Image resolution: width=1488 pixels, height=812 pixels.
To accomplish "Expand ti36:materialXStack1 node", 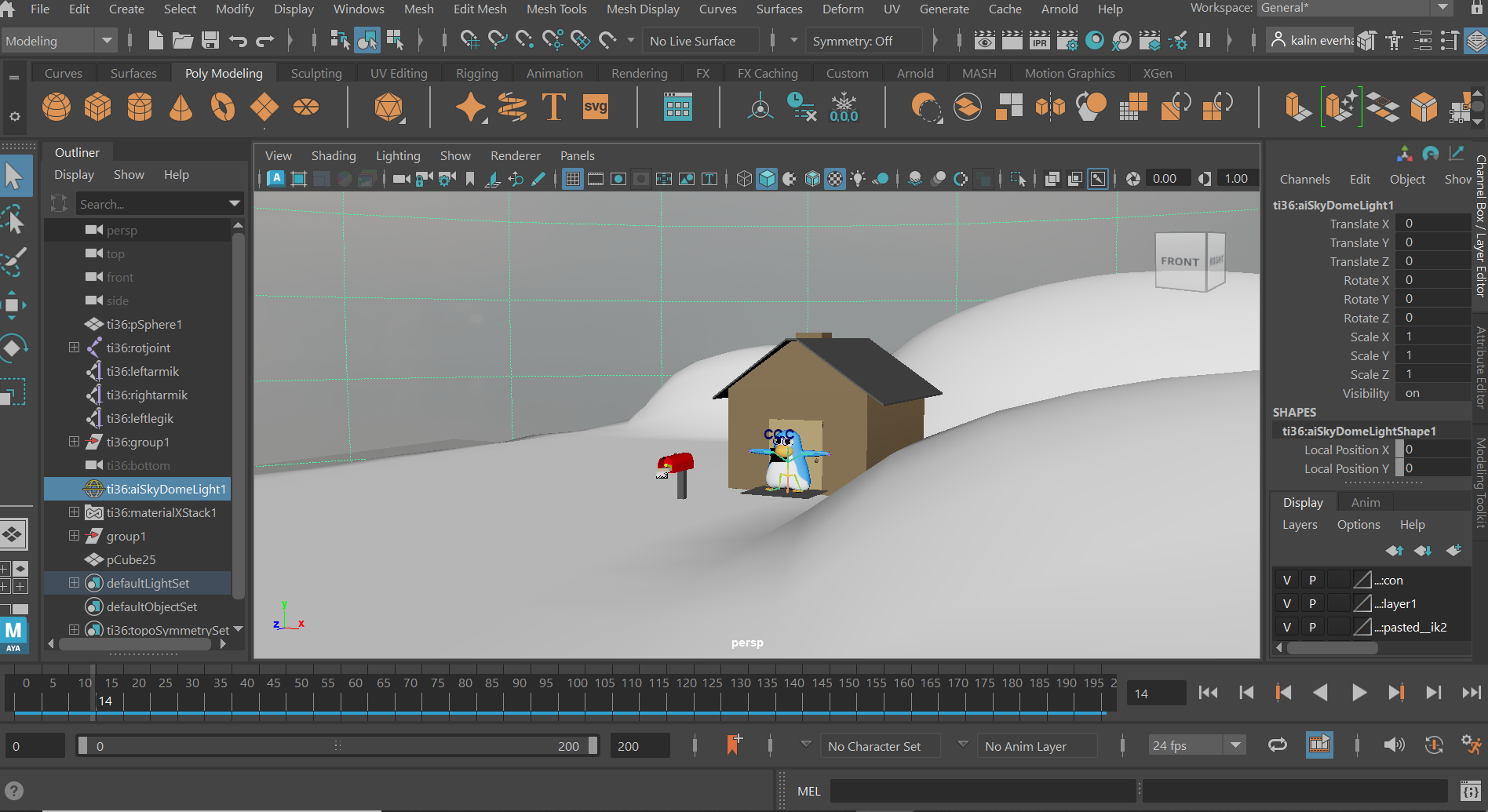I will [x=74, y=512].
